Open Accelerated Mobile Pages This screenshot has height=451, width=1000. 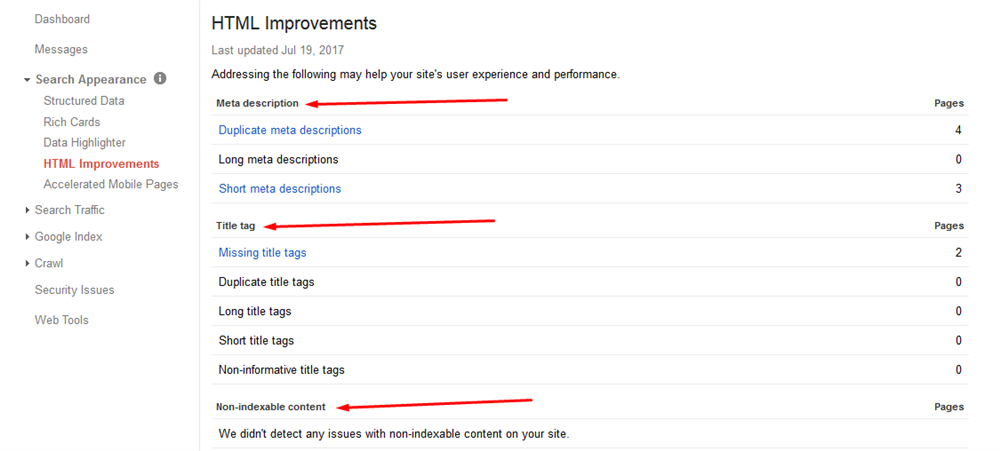111,184
